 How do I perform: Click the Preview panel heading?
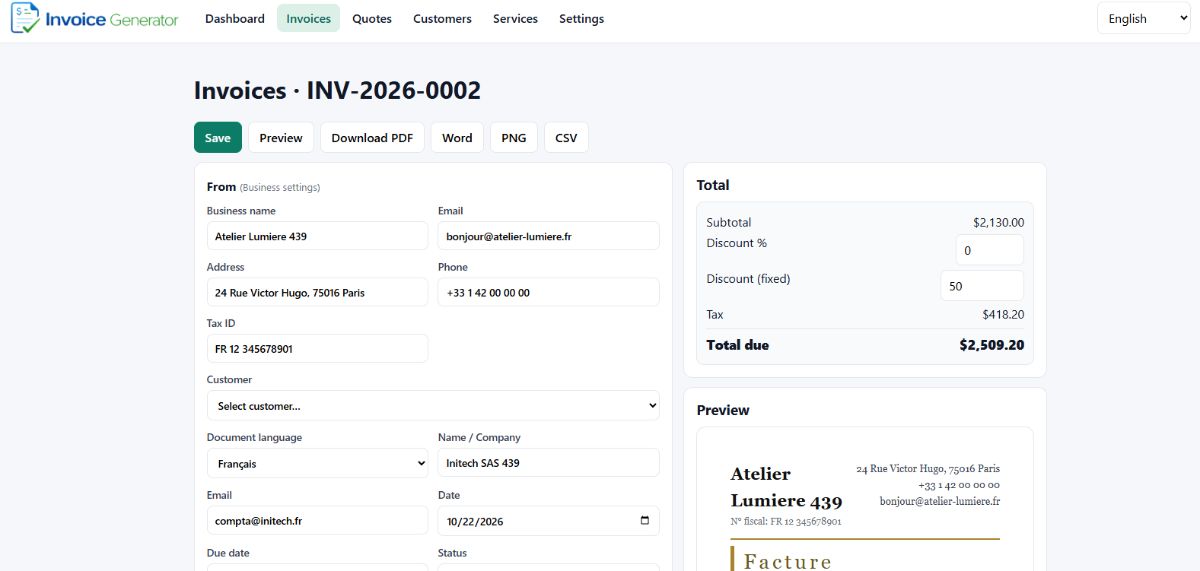723,410
